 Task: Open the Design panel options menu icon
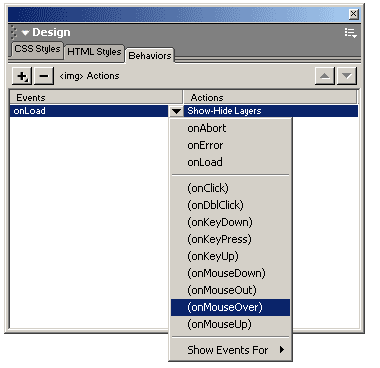tap(350, 33)
